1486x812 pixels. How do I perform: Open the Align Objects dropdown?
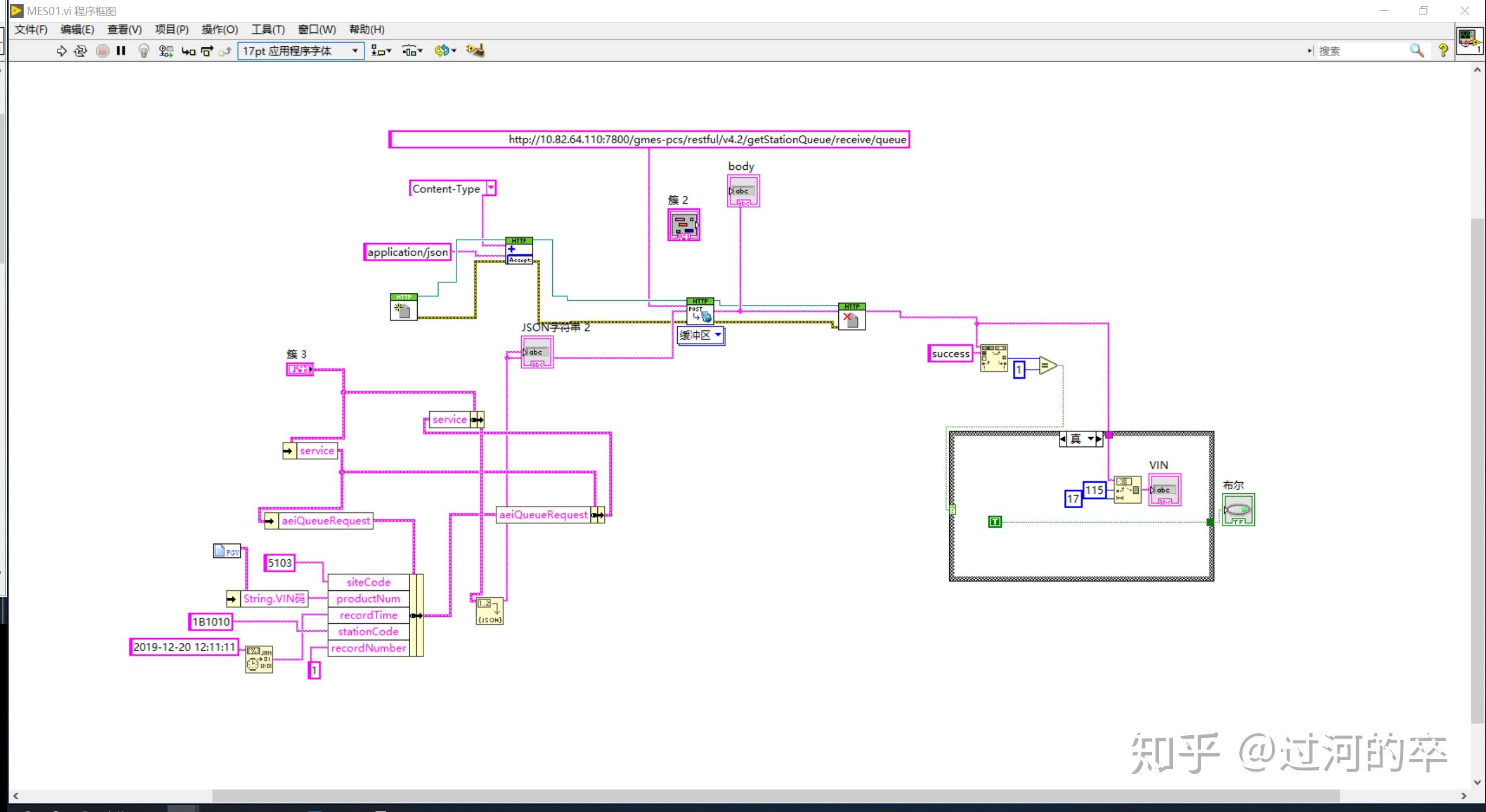point(381,51)
